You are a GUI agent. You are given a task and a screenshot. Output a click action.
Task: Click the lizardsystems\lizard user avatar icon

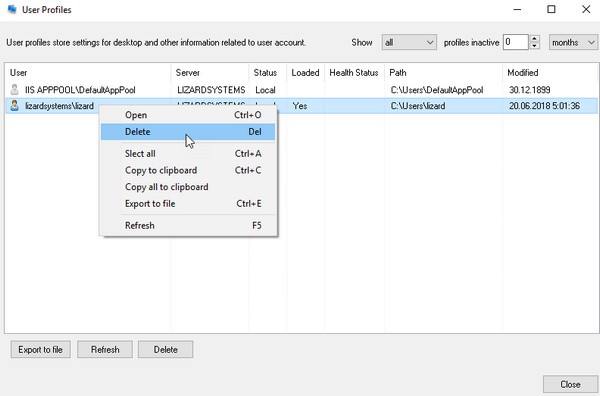click(x=15, y=106)
